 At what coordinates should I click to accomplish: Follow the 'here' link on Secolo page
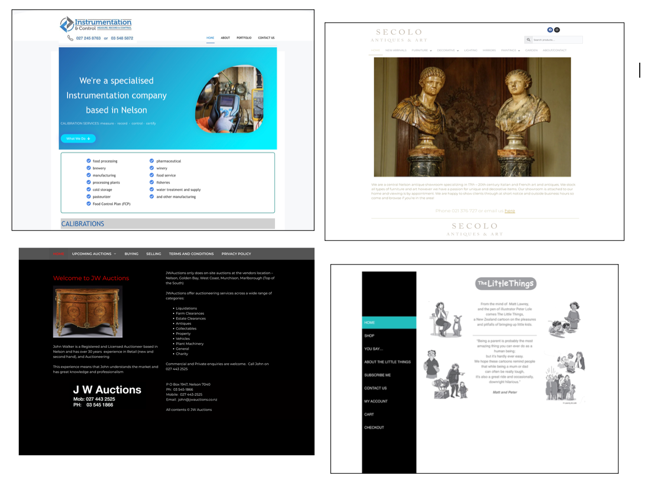510,211
